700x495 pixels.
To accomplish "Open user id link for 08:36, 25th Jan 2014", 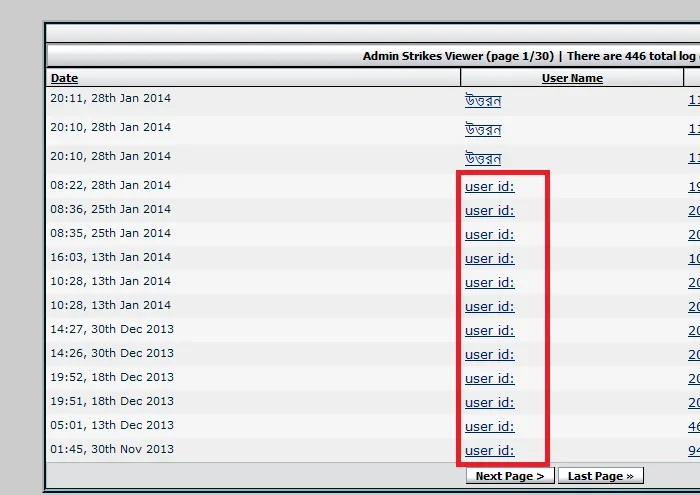I will (490, 211).
